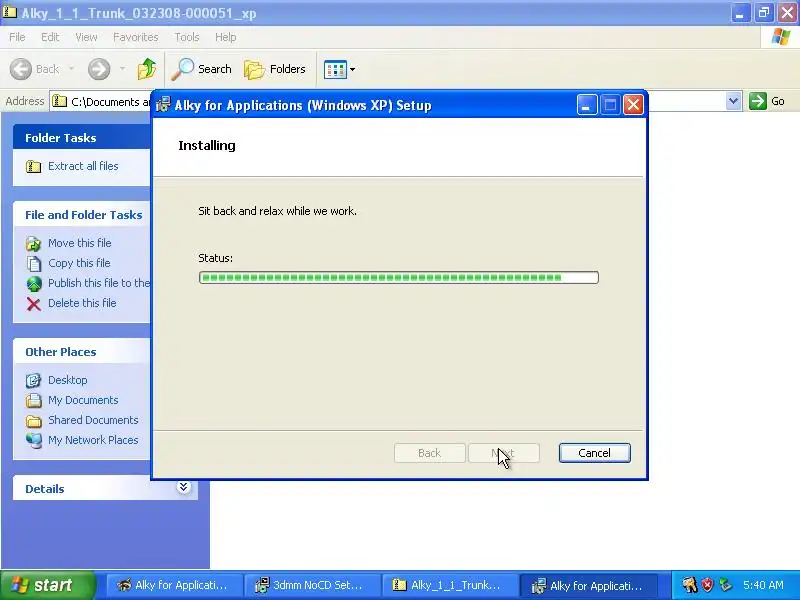Screen dimensions: 800x600
Task: Click the Shared Documents folder icon
Action: click(x=34, y=421)
